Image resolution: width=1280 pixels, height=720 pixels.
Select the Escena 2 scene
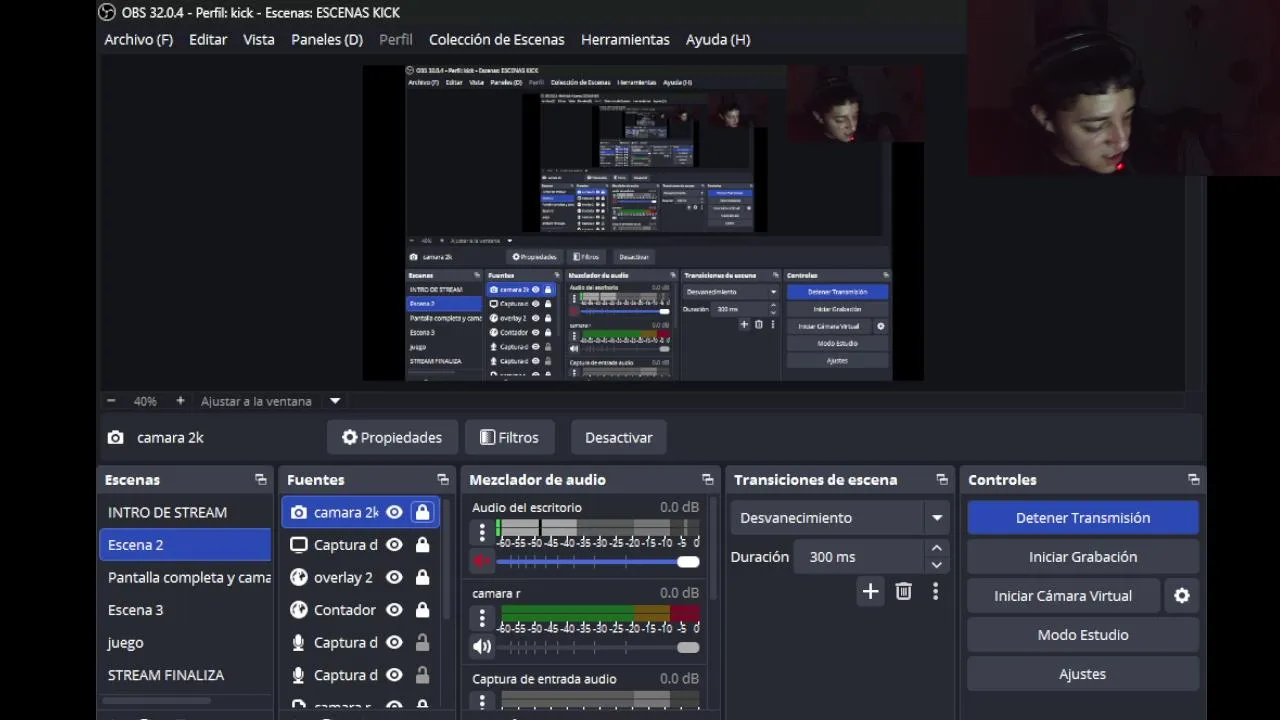pos(185,545)
